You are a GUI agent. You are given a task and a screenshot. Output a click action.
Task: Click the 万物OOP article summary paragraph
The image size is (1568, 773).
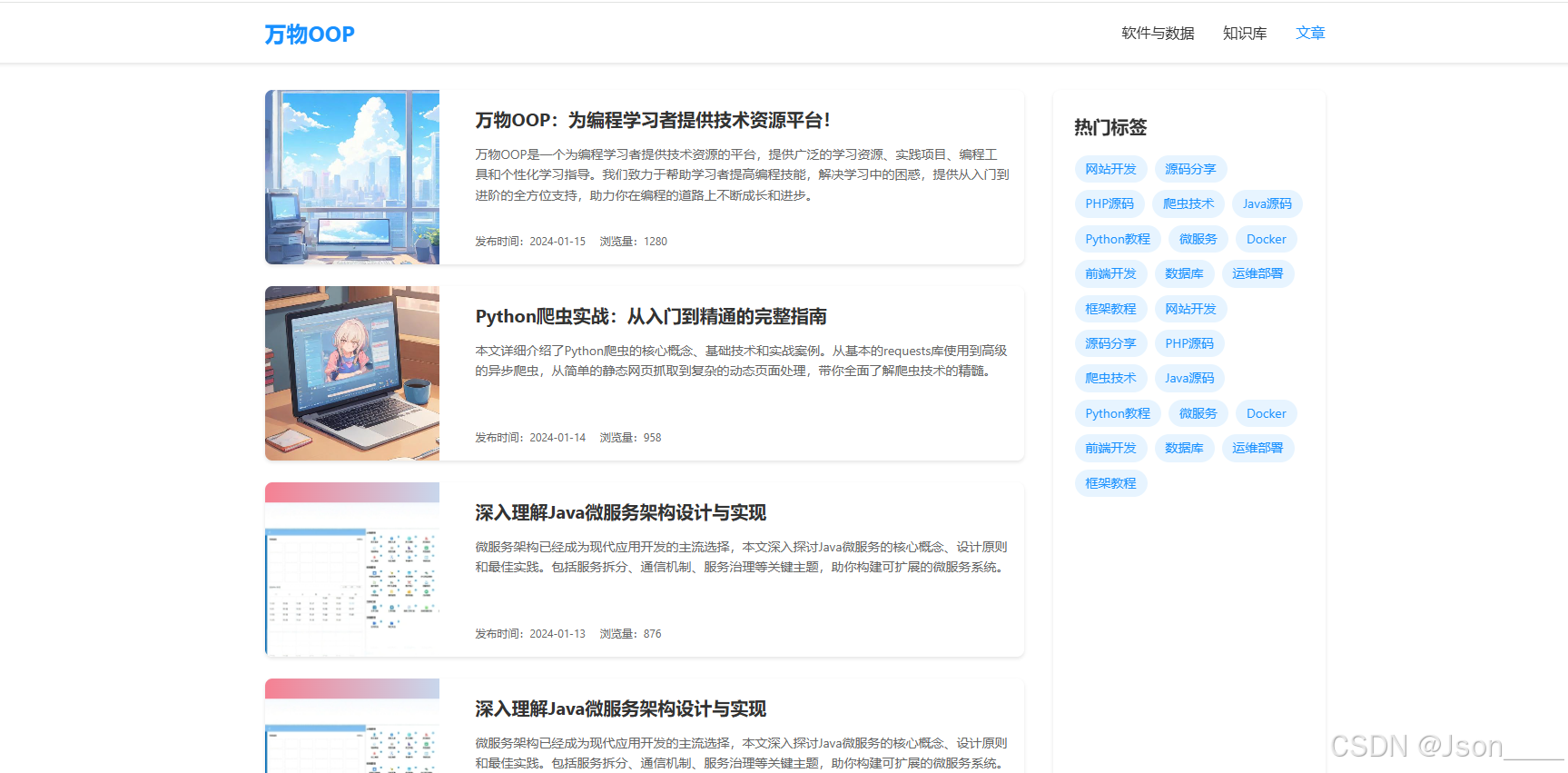[742, 175]
